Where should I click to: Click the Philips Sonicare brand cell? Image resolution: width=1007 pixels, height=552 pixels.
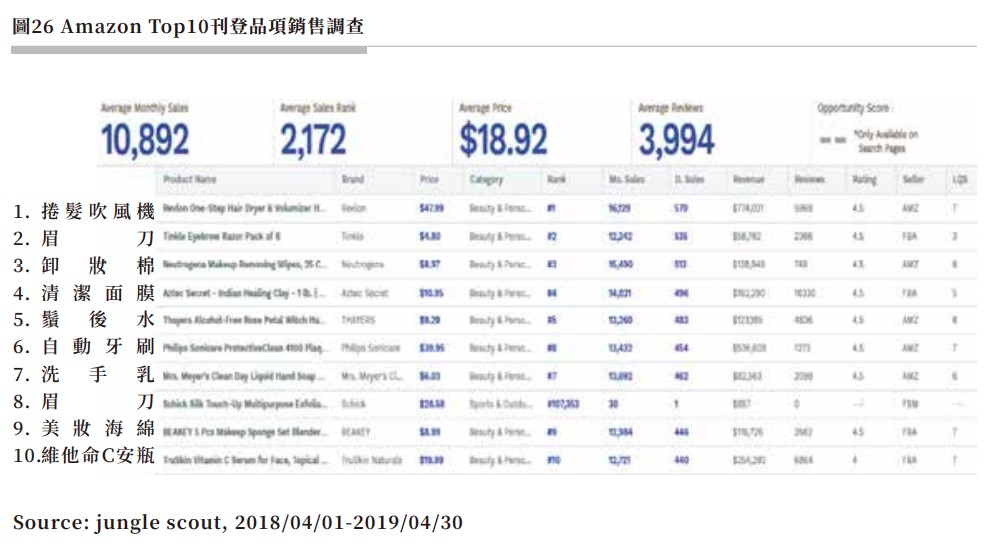[x=371, y=349]
